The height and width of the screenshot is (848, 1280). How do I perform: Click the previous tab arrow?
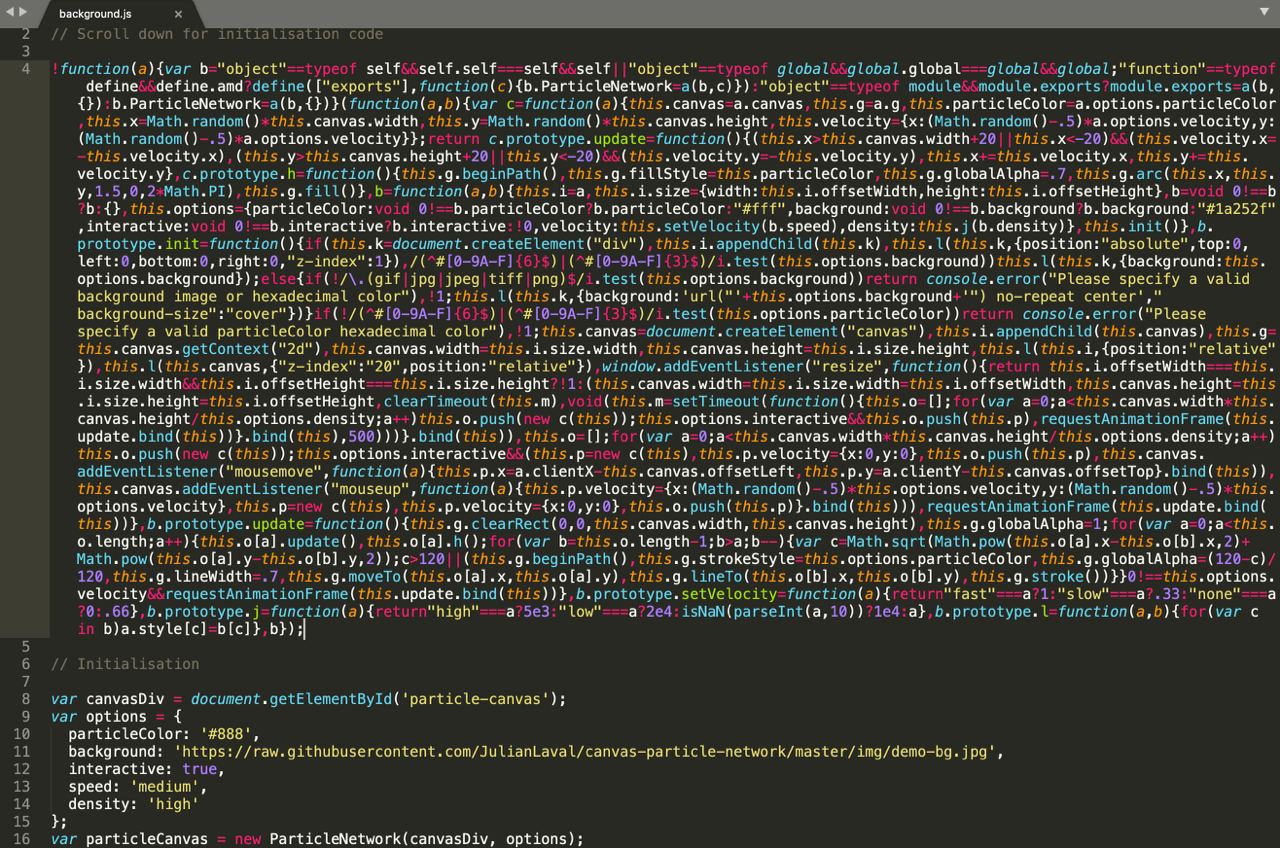[11, 12]
